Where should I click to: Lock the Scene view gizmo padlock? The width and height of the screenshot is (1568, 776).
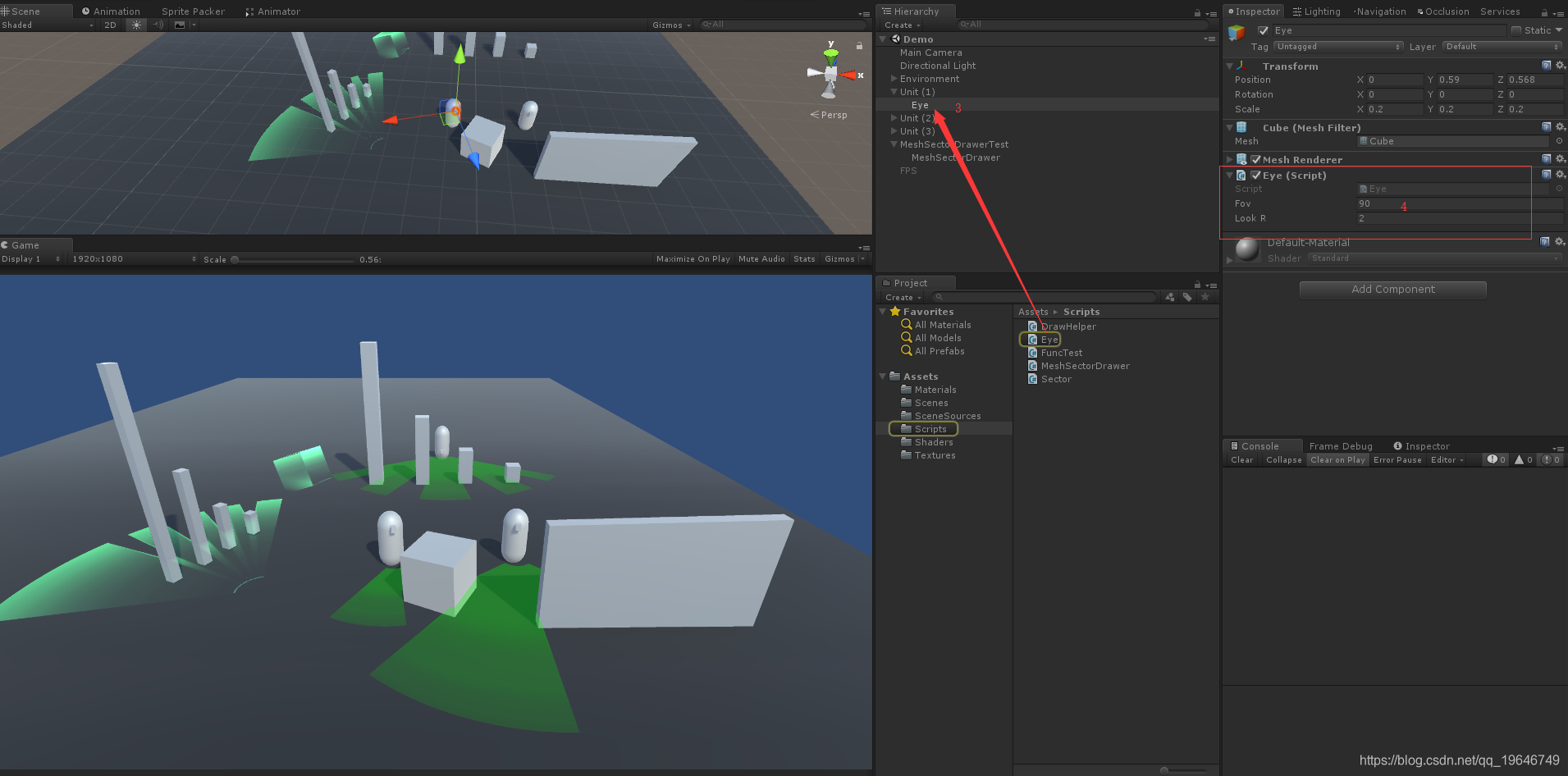859,46
